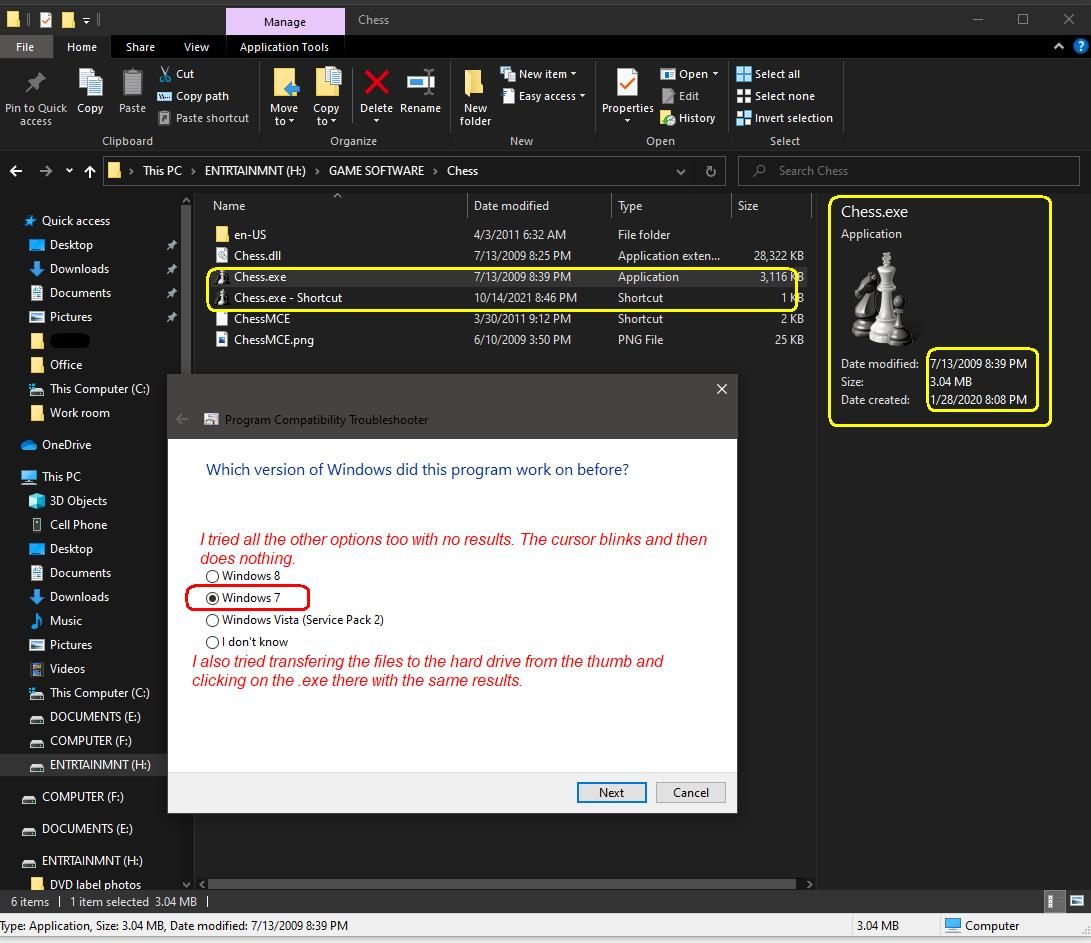Open recent locations dropdown arrow
1091x943 pixels.
pos(69,171)
